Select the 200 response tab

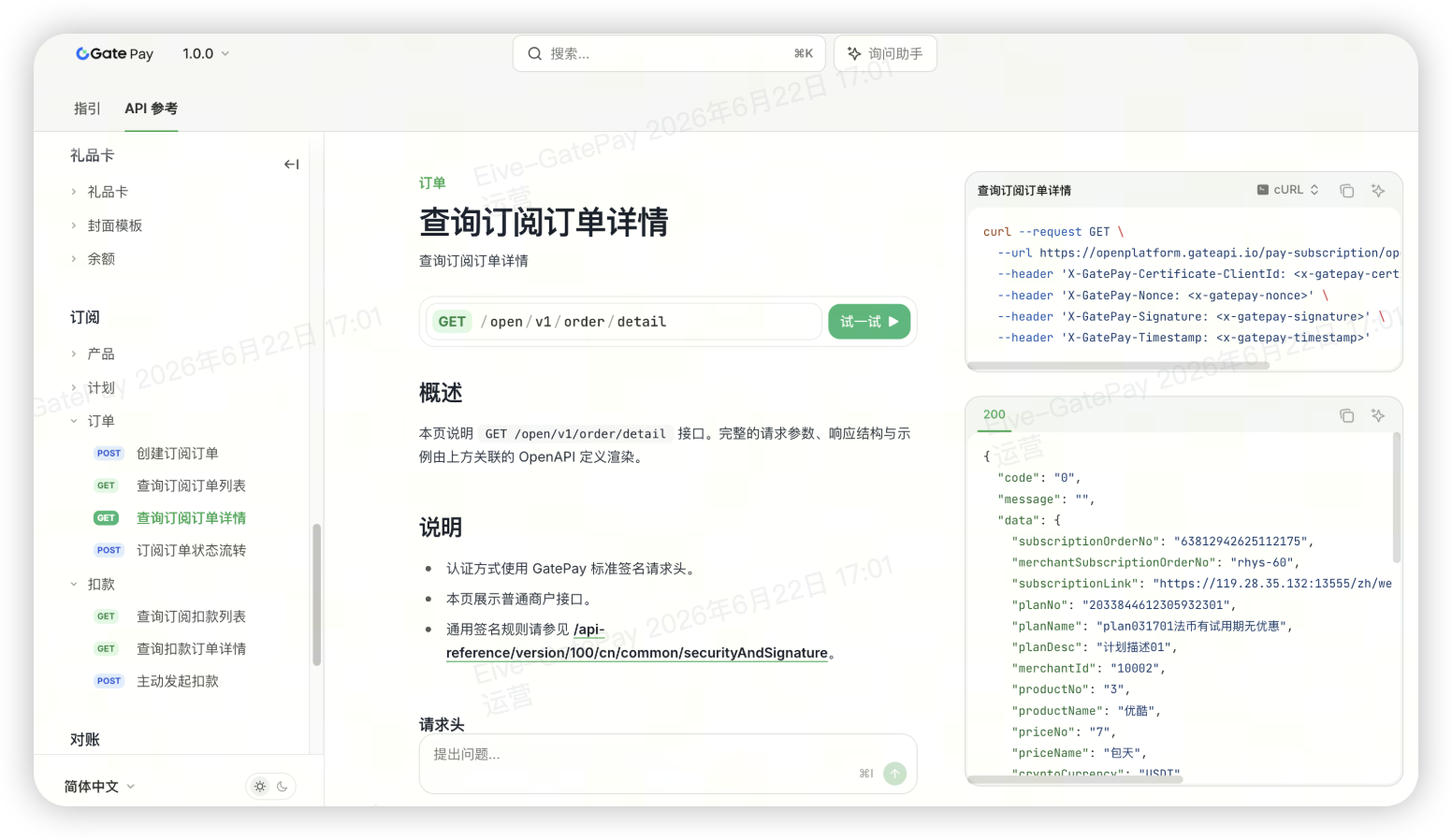(x=995, y=415)
